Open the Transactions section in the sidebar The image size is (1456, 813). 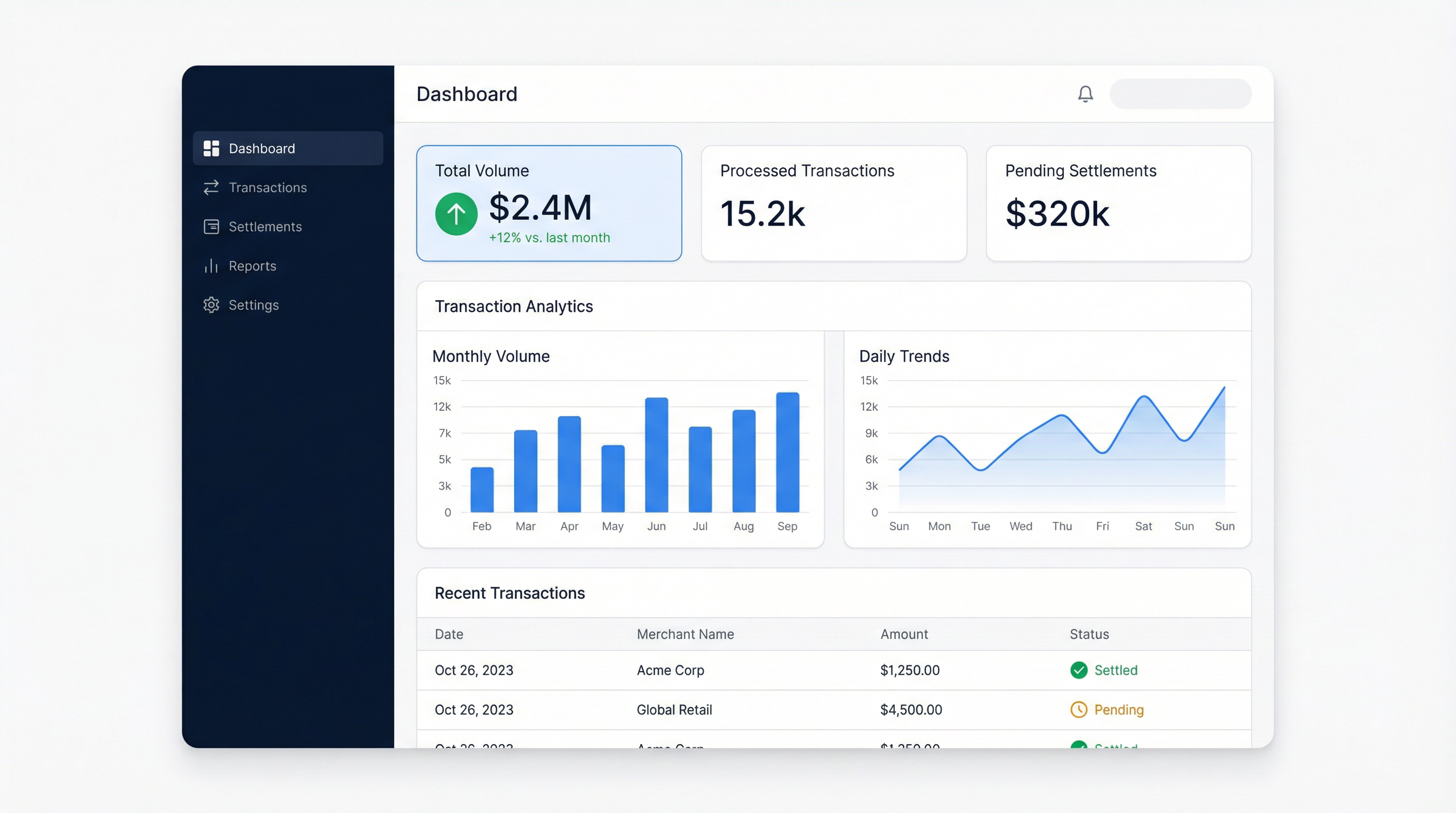(268, 187)
